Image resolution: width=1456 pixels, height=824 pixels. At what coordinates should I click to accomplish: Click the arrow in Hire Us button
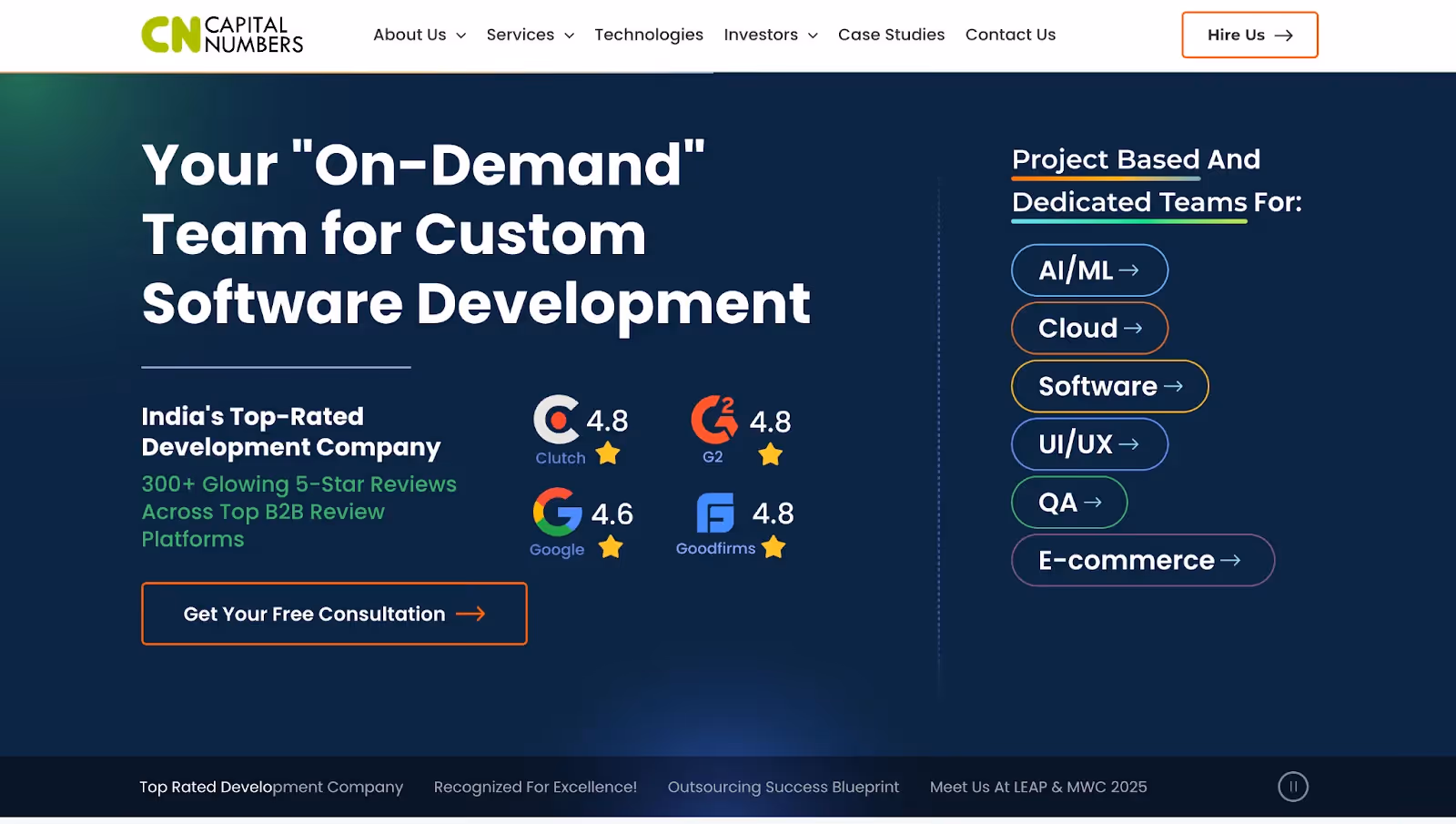tap(1283, 36)
